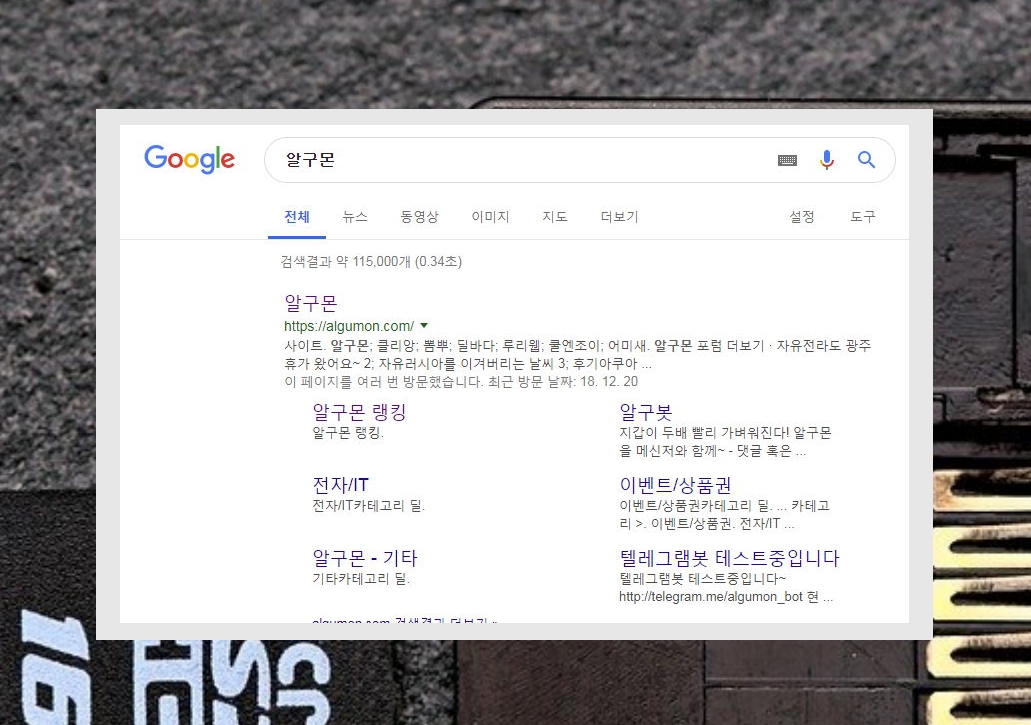Start voice search with microphone icon
Image resolution: width=1031 pixels, height=725 pixels.
click(827, 160)
